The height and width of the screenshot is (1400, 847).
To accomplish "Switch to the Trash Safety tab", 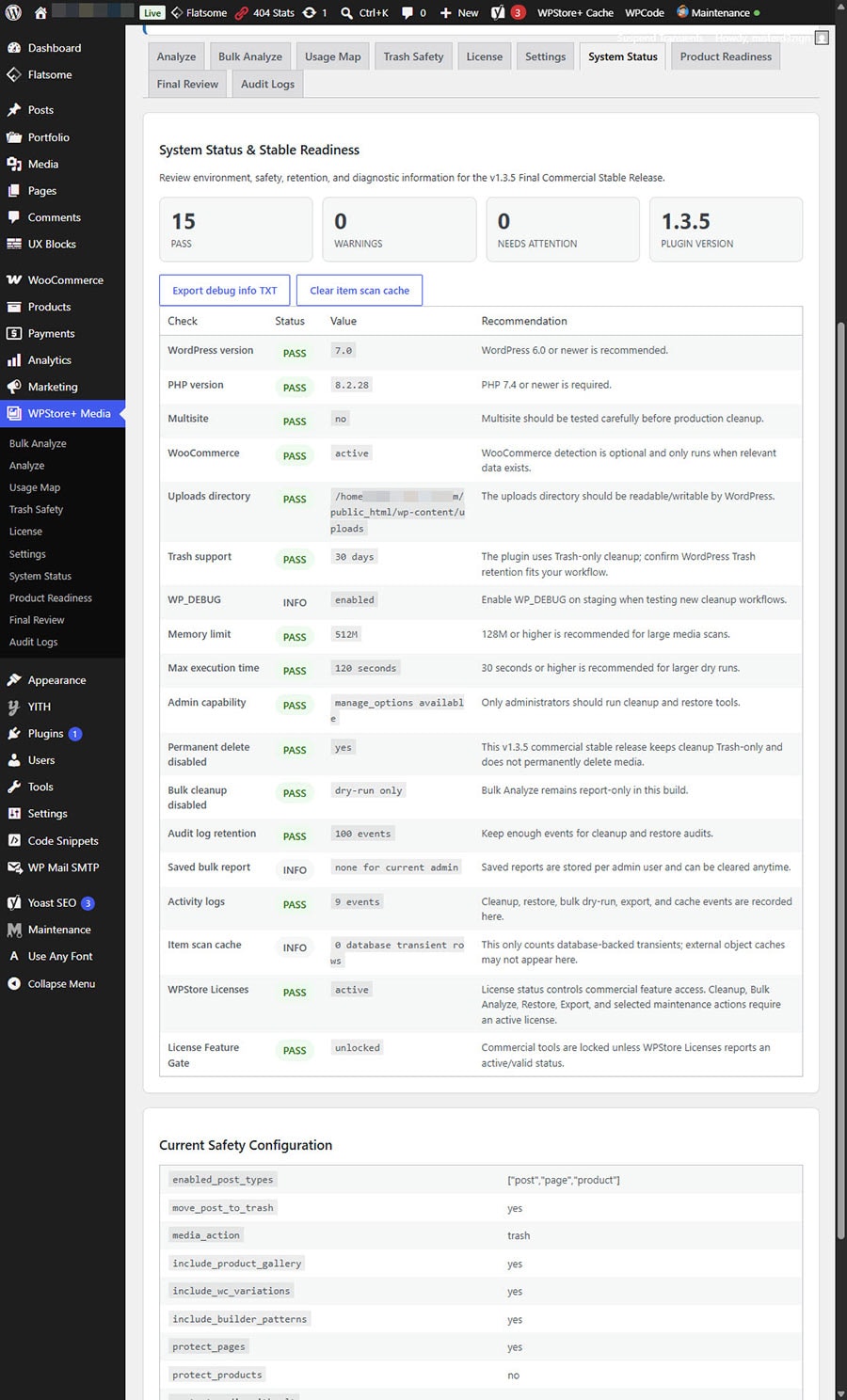I will pyautogui.click(x=413, y=56).
